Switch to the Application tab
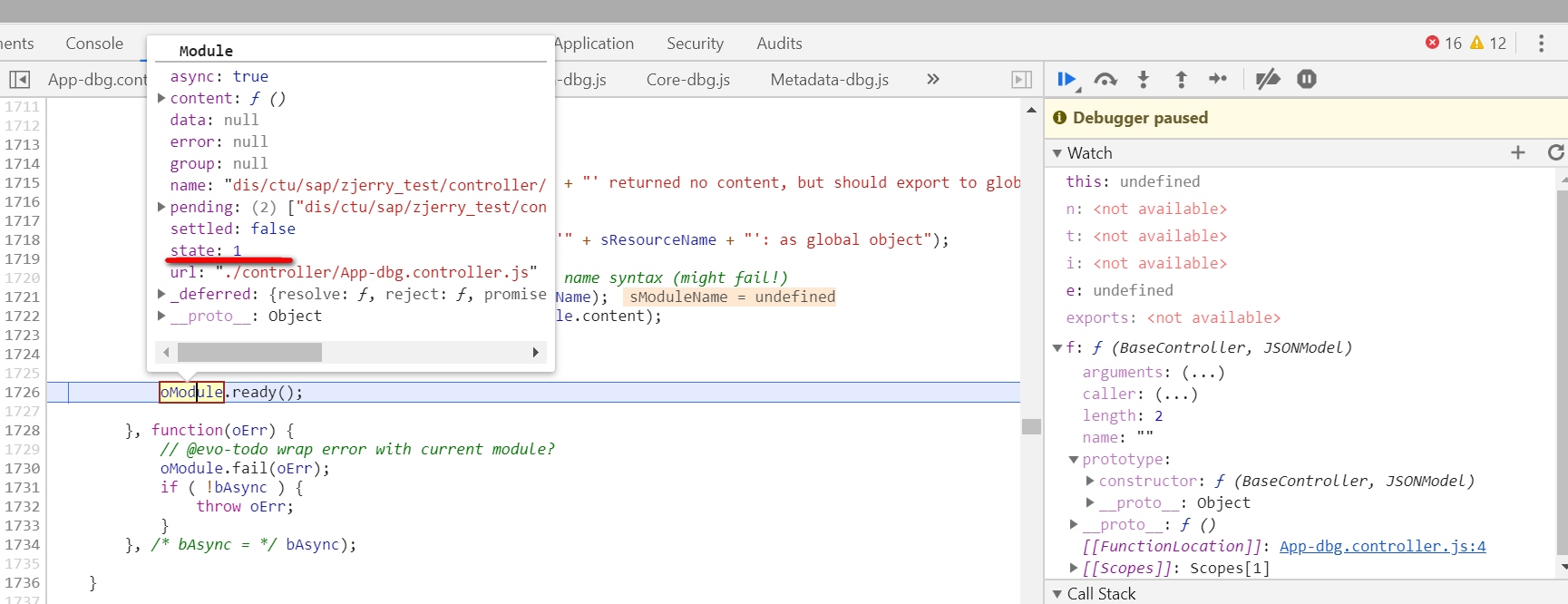1568x604 pixels. (594, 44)
